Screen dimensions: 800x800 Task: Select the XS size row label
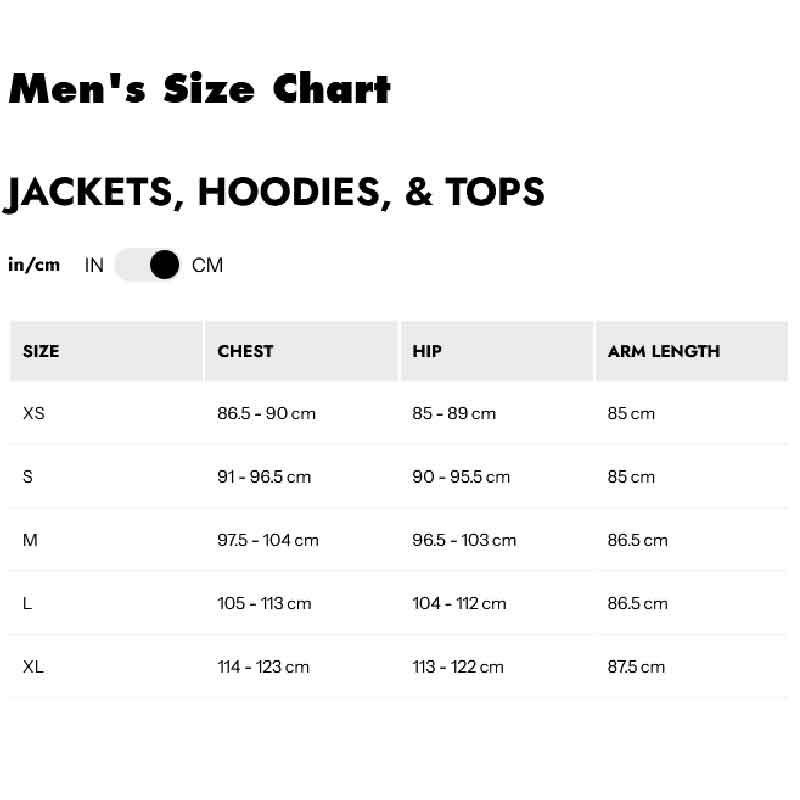point(34,413)
